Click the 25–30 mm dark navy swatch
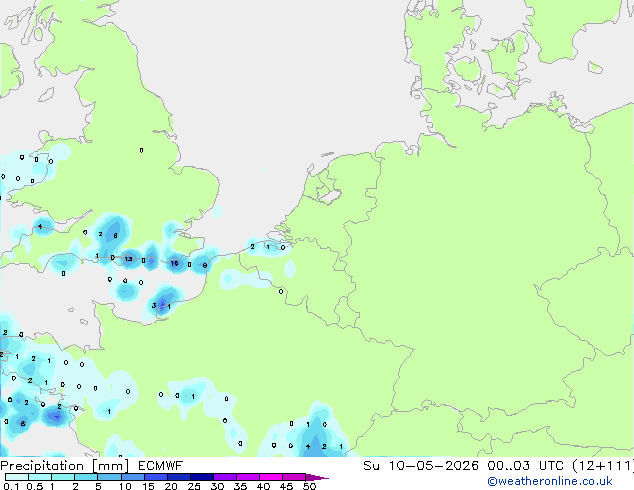 (x=202, y=477)
